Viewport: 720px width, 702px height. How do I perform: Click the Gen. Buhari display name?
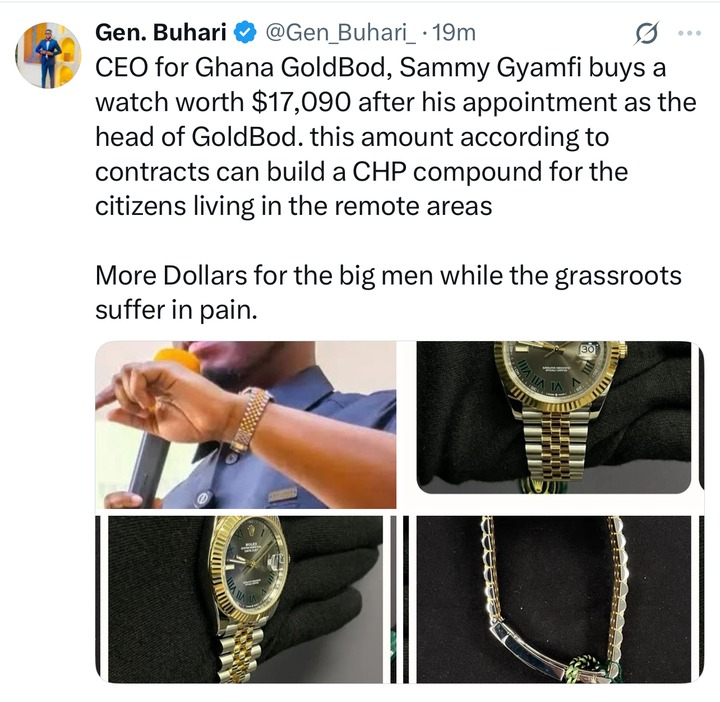coord(162,33)
